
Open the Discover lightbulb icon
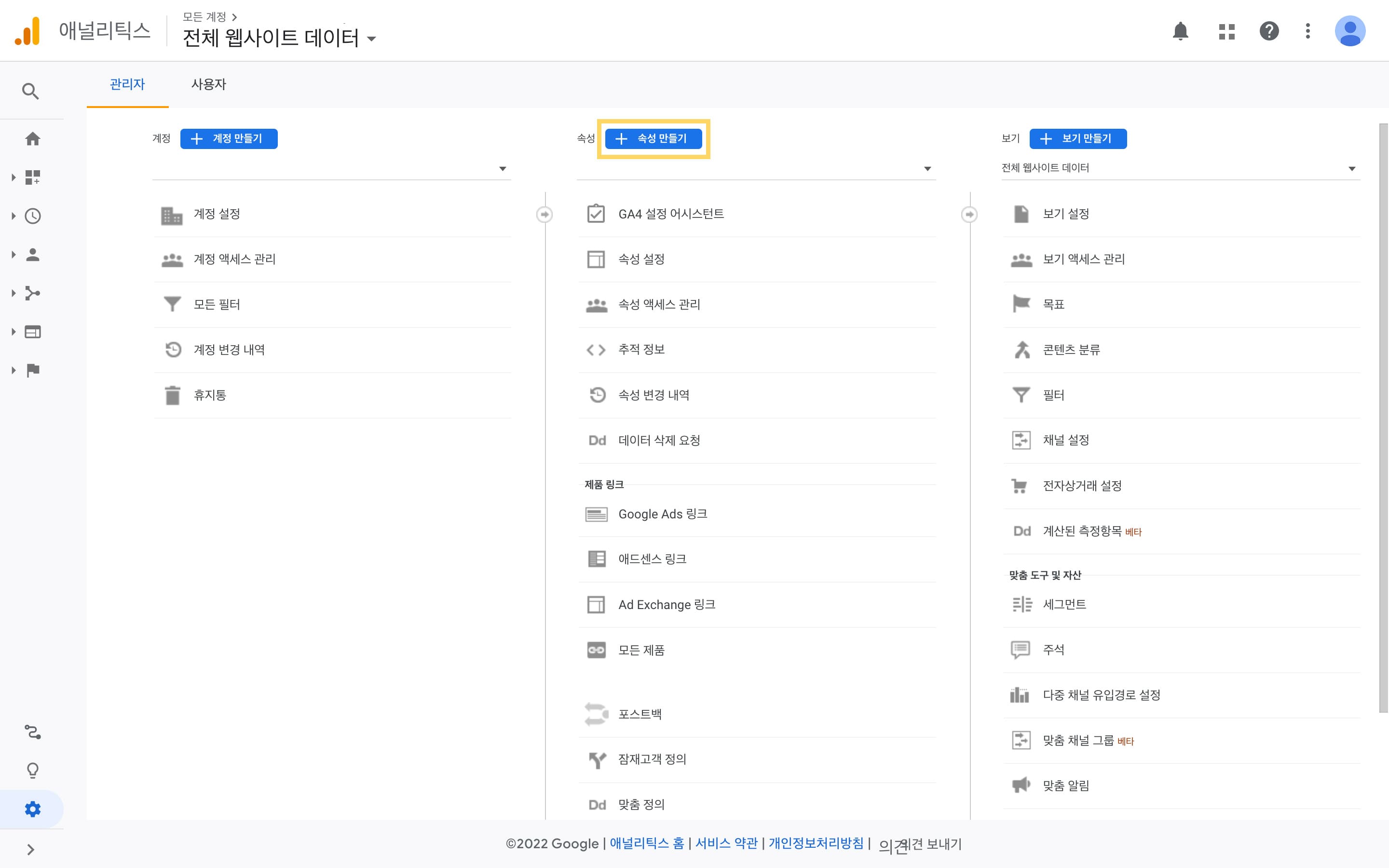[33, 771]
